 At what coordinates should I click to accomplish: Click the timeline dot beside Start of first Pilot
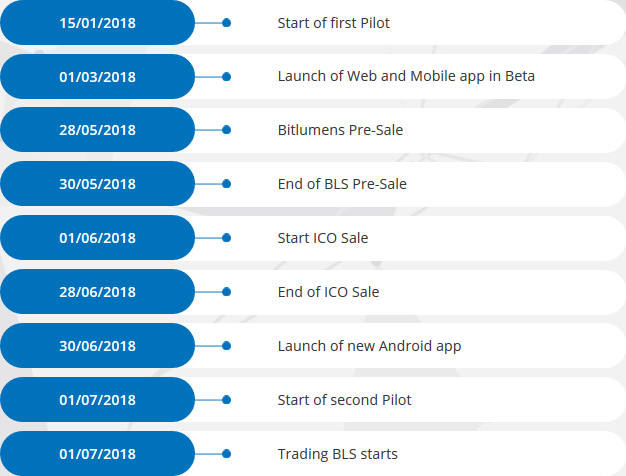(226, 23)
